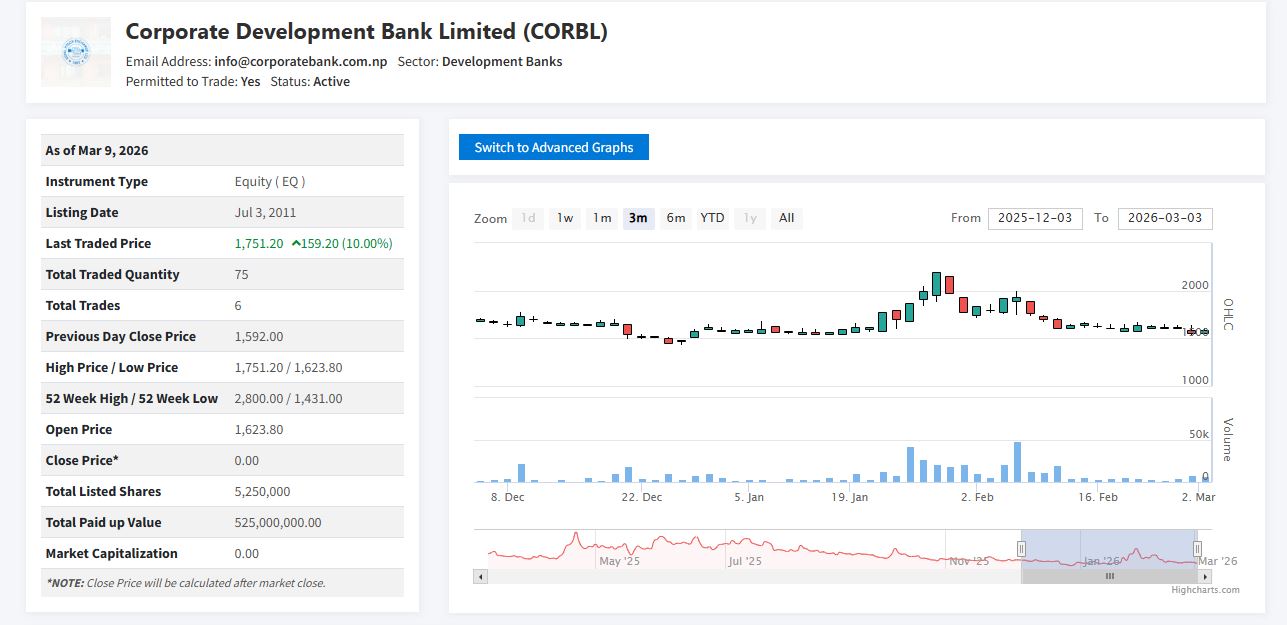Select the 1w zoom range

(x=565, y=218)
